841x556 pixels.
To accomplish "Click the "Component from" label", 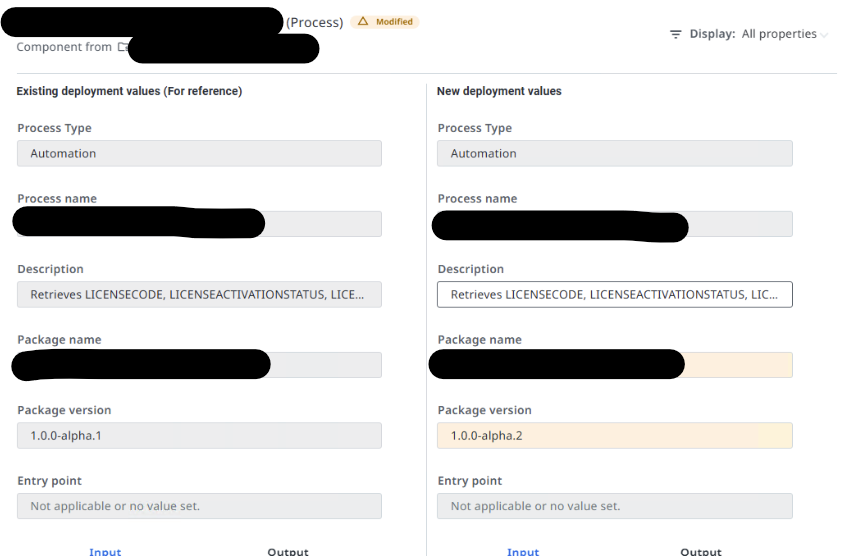I will click(64, 47).
